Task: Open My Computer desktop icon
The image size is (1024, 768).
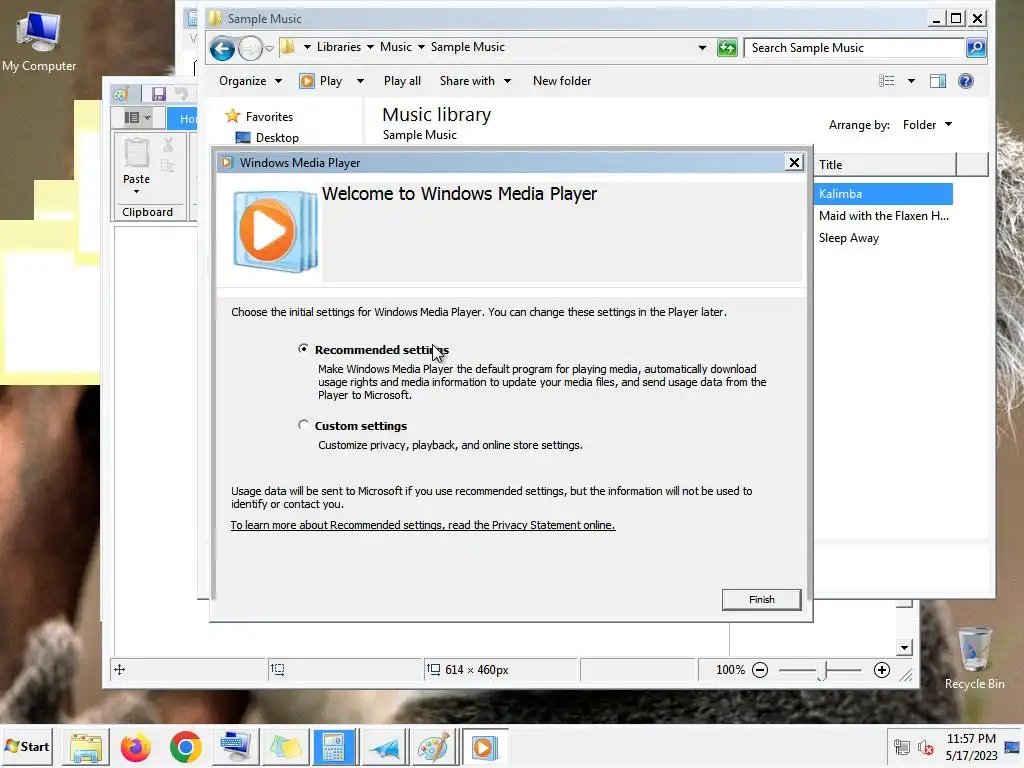Action: pos(39,42)
